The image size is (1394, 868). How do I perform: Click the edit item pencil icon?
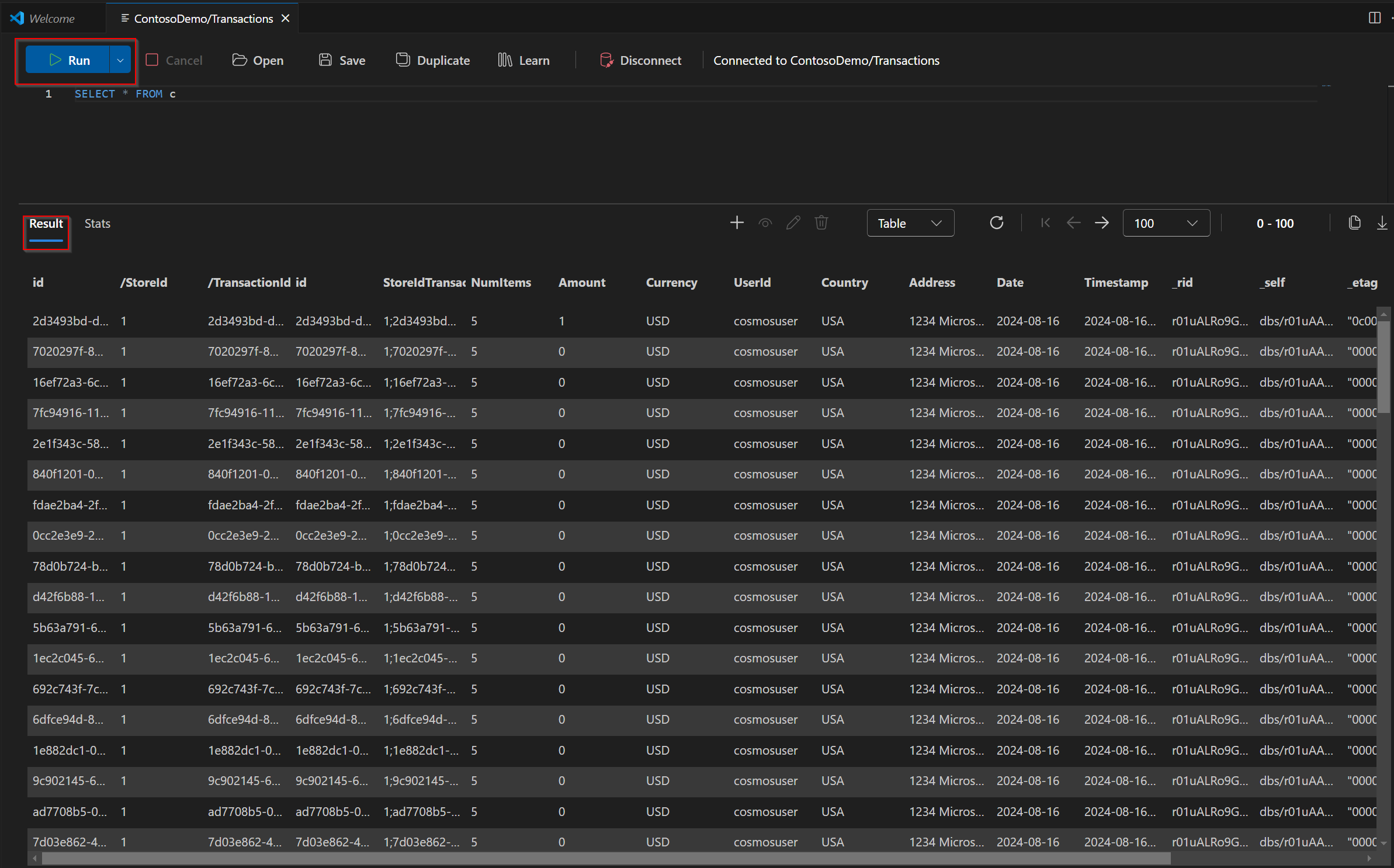coord(793,223)
